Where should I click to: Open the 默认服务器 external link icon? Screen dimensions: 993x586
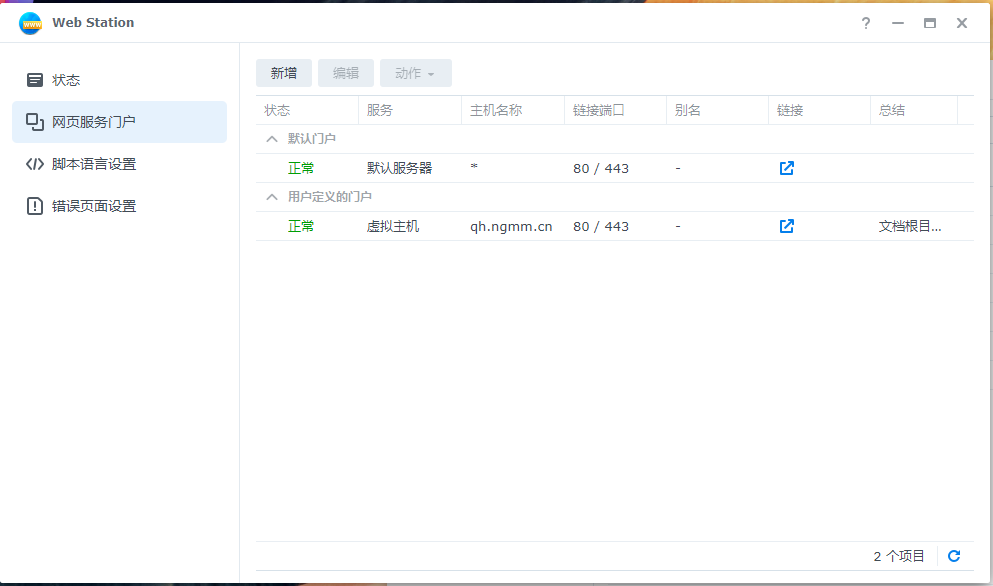click(786, 168)
